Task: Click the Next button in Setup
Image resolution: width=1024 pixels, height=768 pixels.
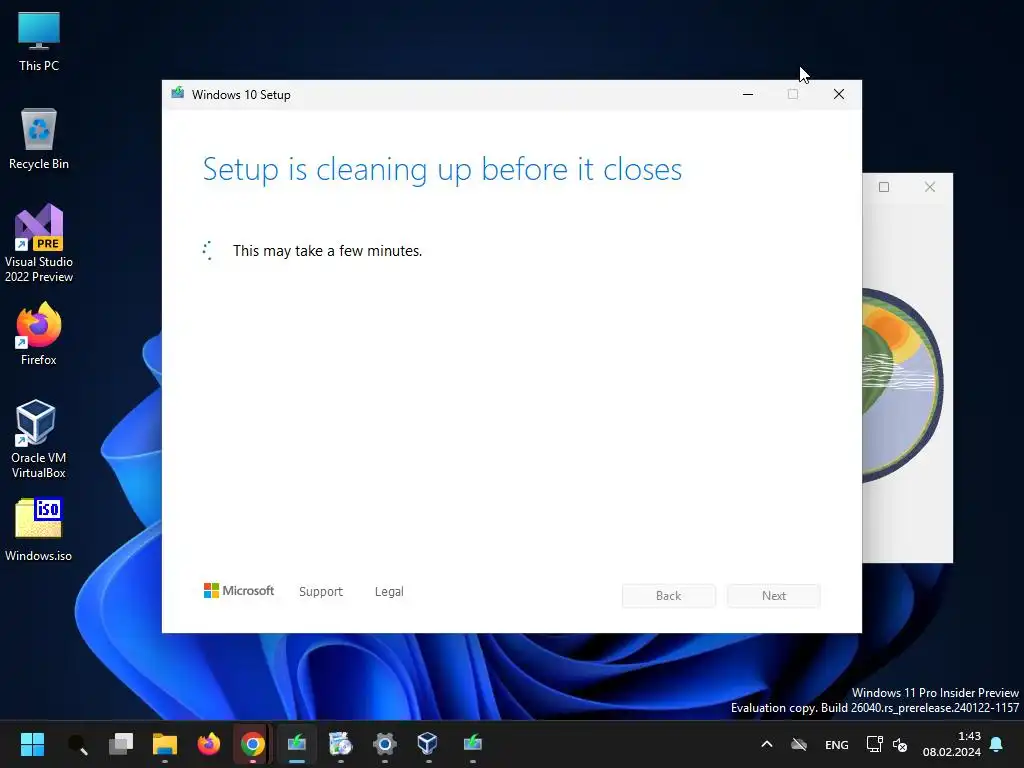Action: pos(774,596)
